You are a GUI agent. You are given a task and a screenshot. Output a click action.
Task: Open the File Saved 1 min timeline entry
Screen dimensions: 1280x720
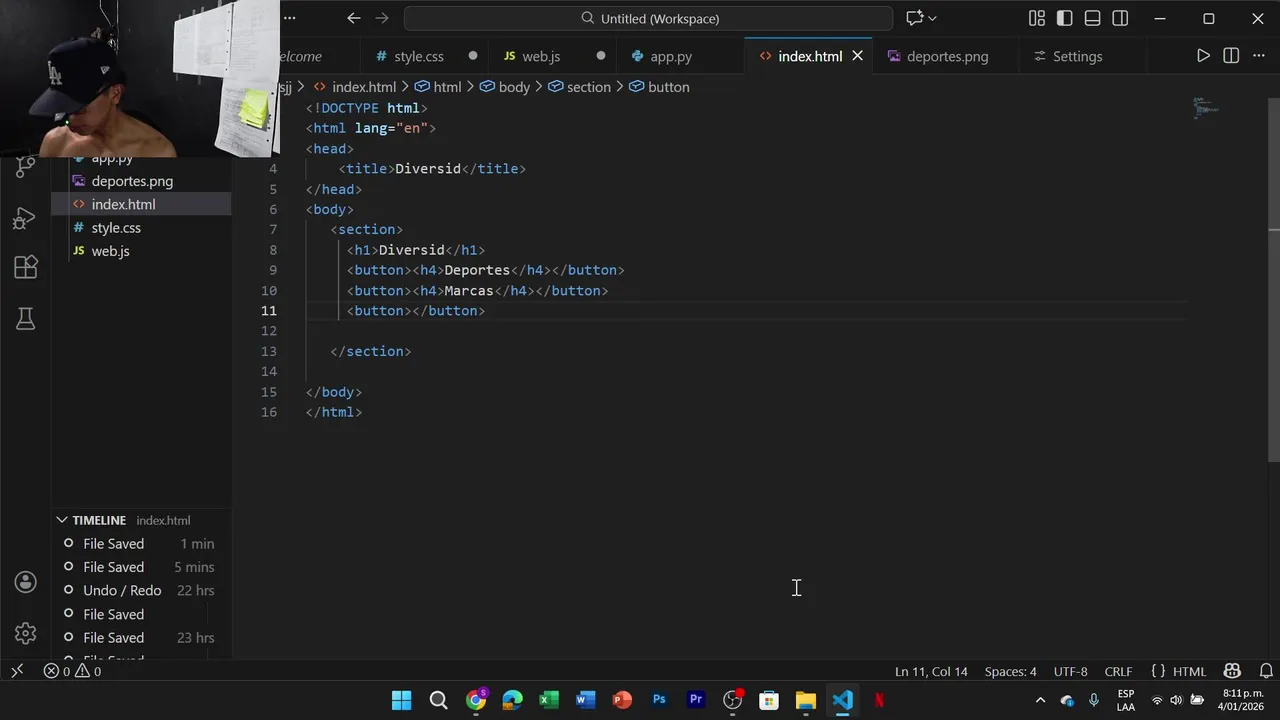point(141,544)
